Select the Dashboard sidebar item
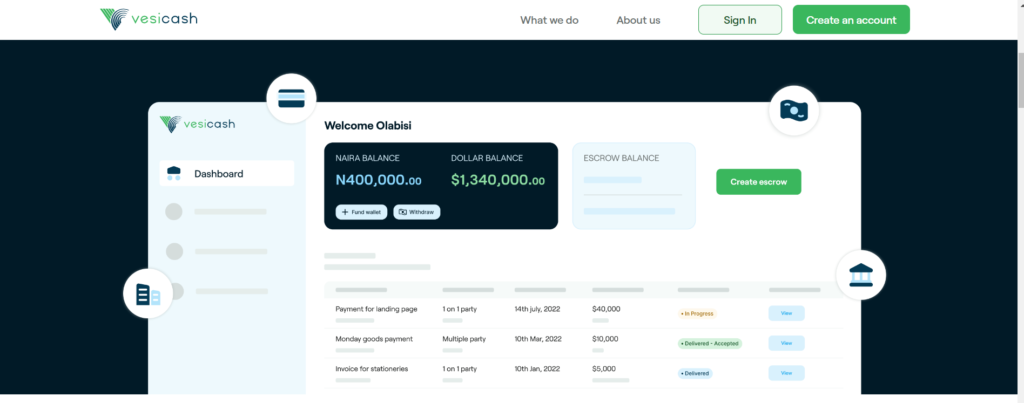The height and width of the screenshot is (403, 1024). tap(227, 173)
